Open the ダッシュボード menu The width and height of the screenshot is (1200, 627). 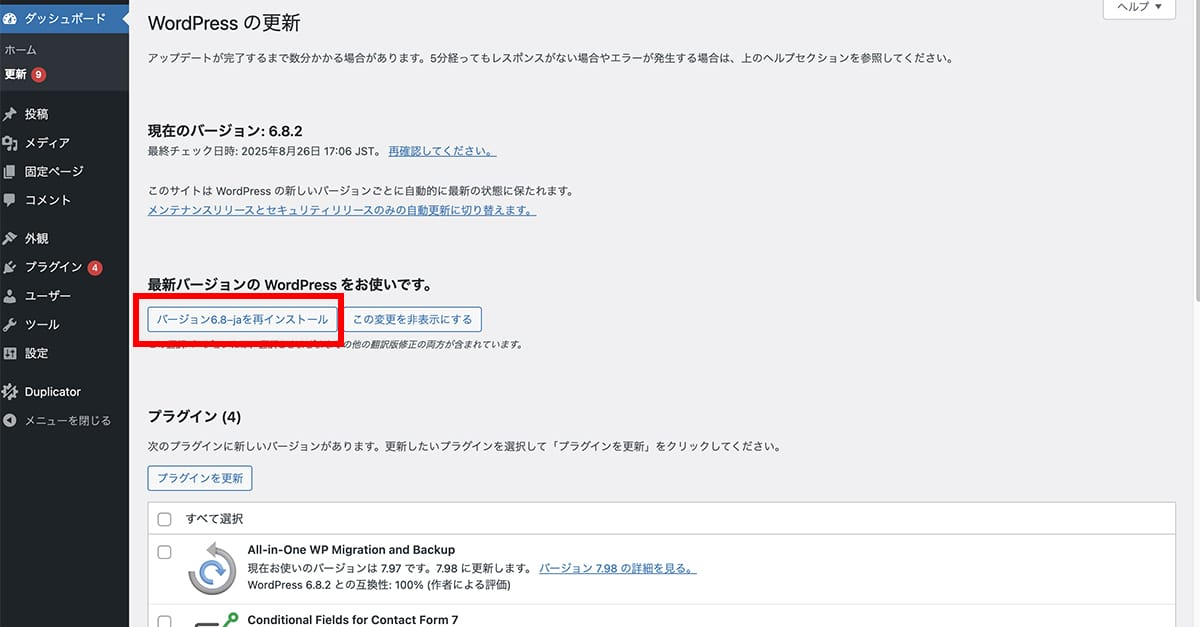point(64,18)
